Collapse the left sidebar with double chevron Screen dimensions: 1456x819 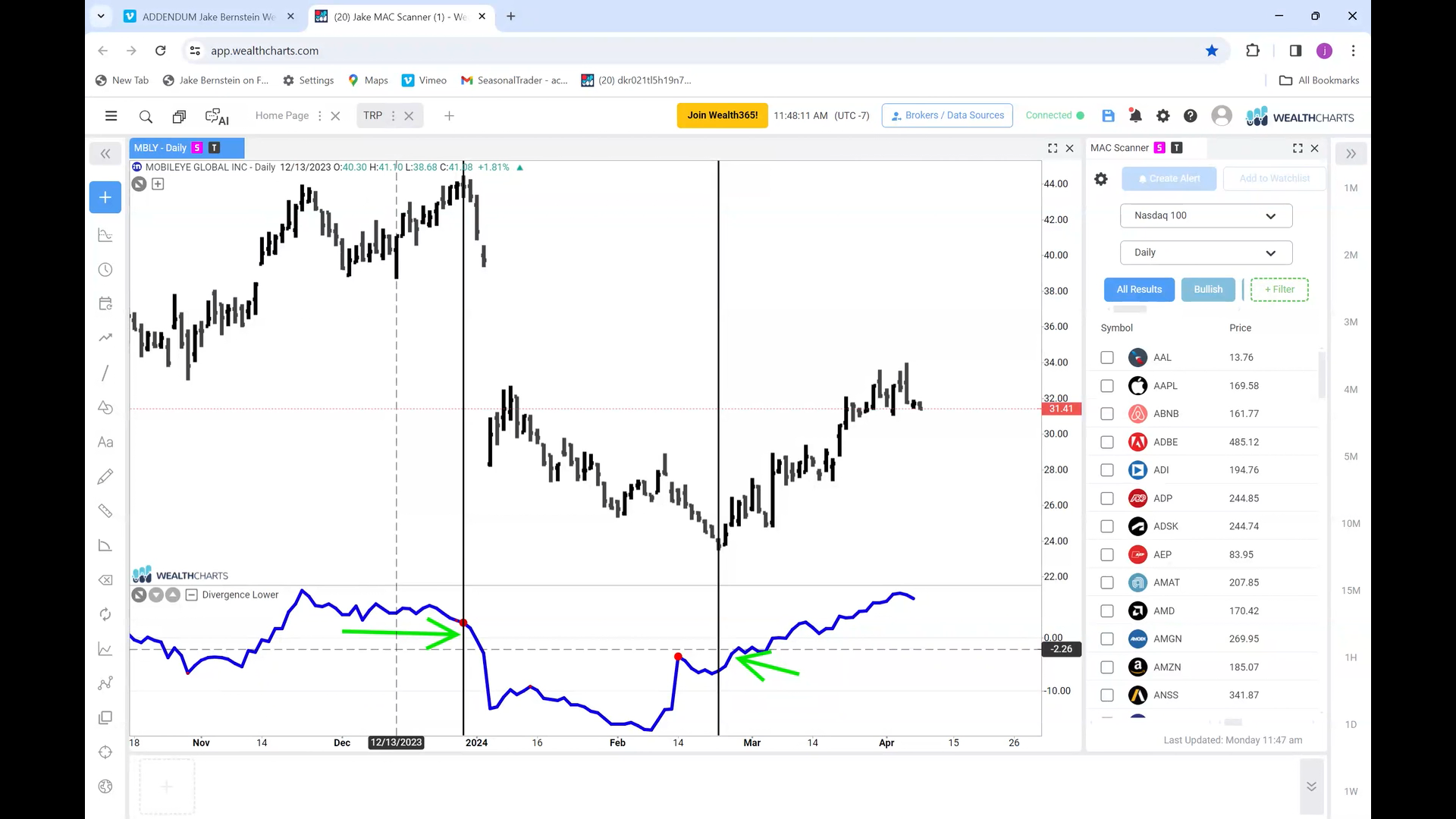coord(105,154)
